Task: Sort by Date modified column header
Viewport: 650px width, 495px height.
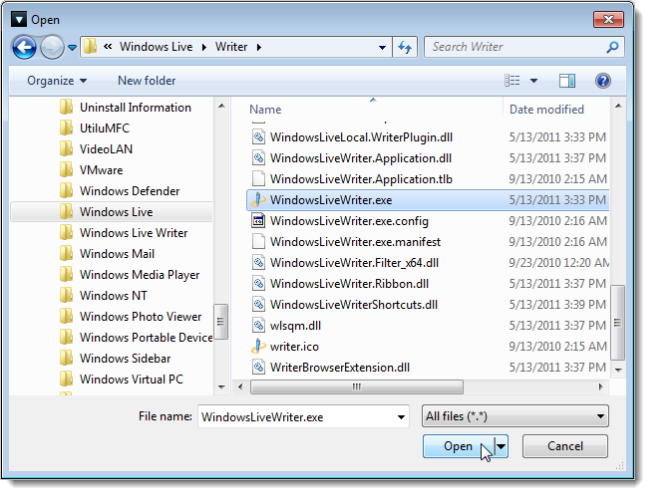Action: click(546, 109)
